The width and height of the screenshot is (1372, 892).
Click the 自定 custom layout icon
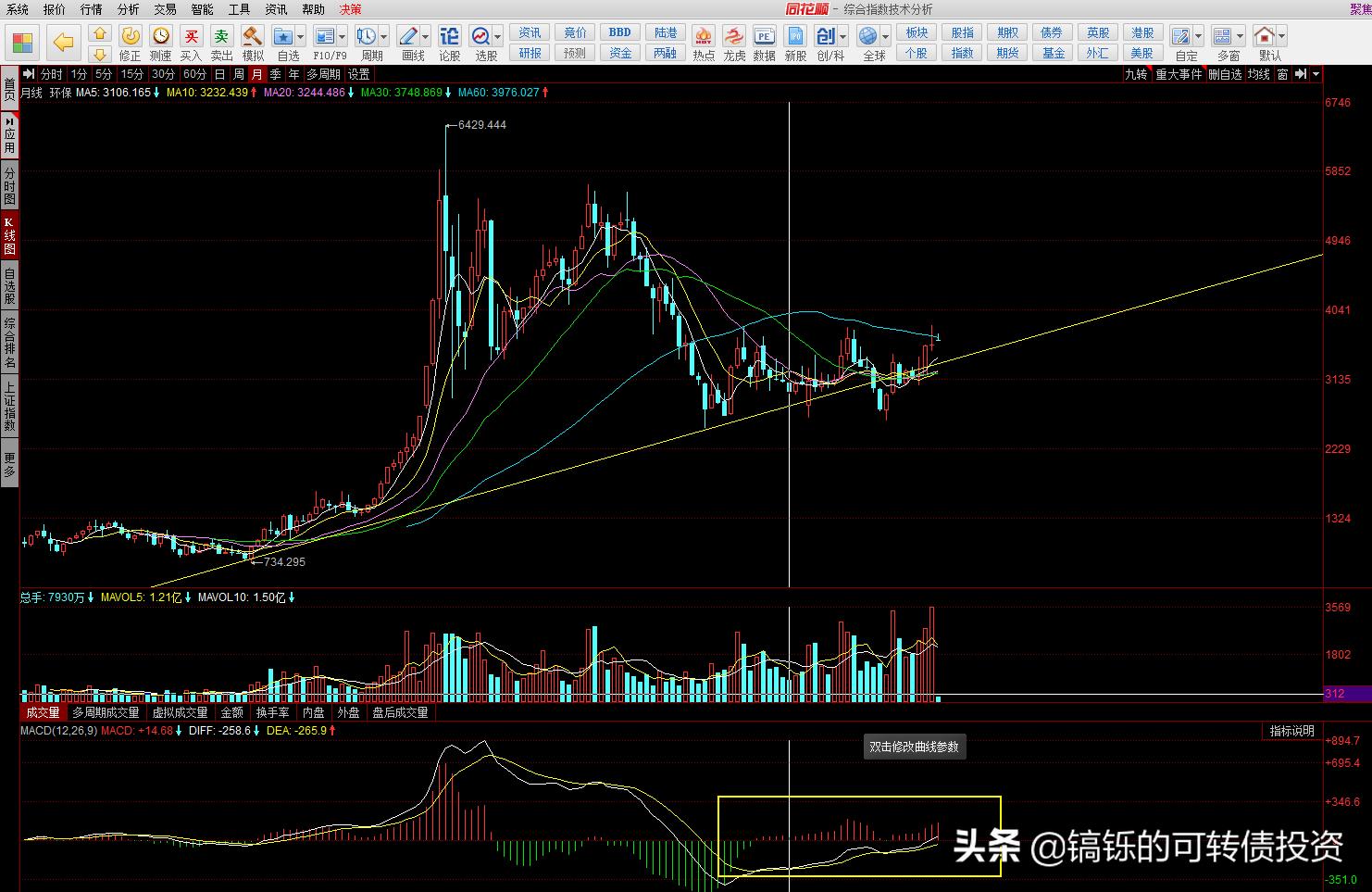click(x=1181, y=36)
